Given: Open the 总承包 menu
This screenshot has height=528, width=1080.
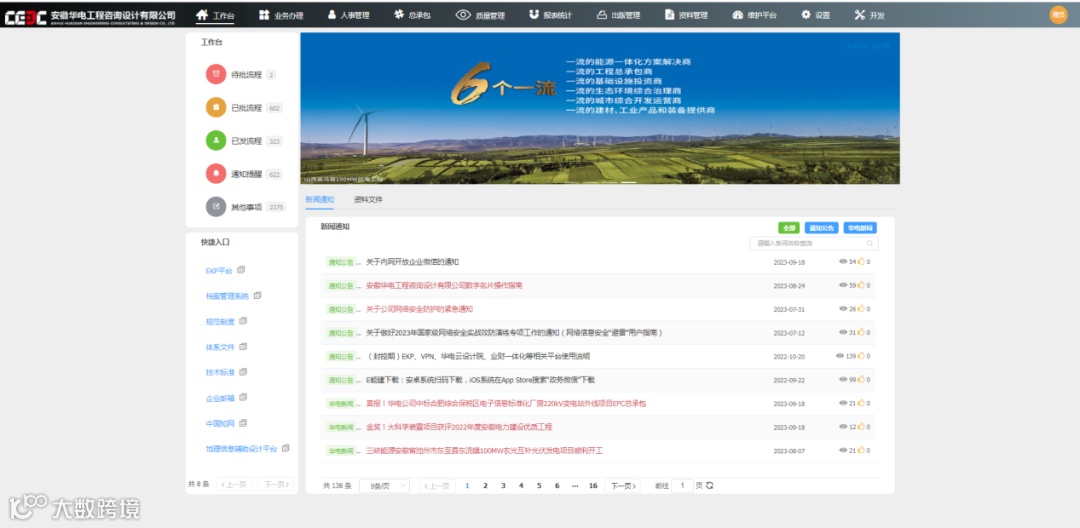Looking at the screenshot, I should (413, 15).
